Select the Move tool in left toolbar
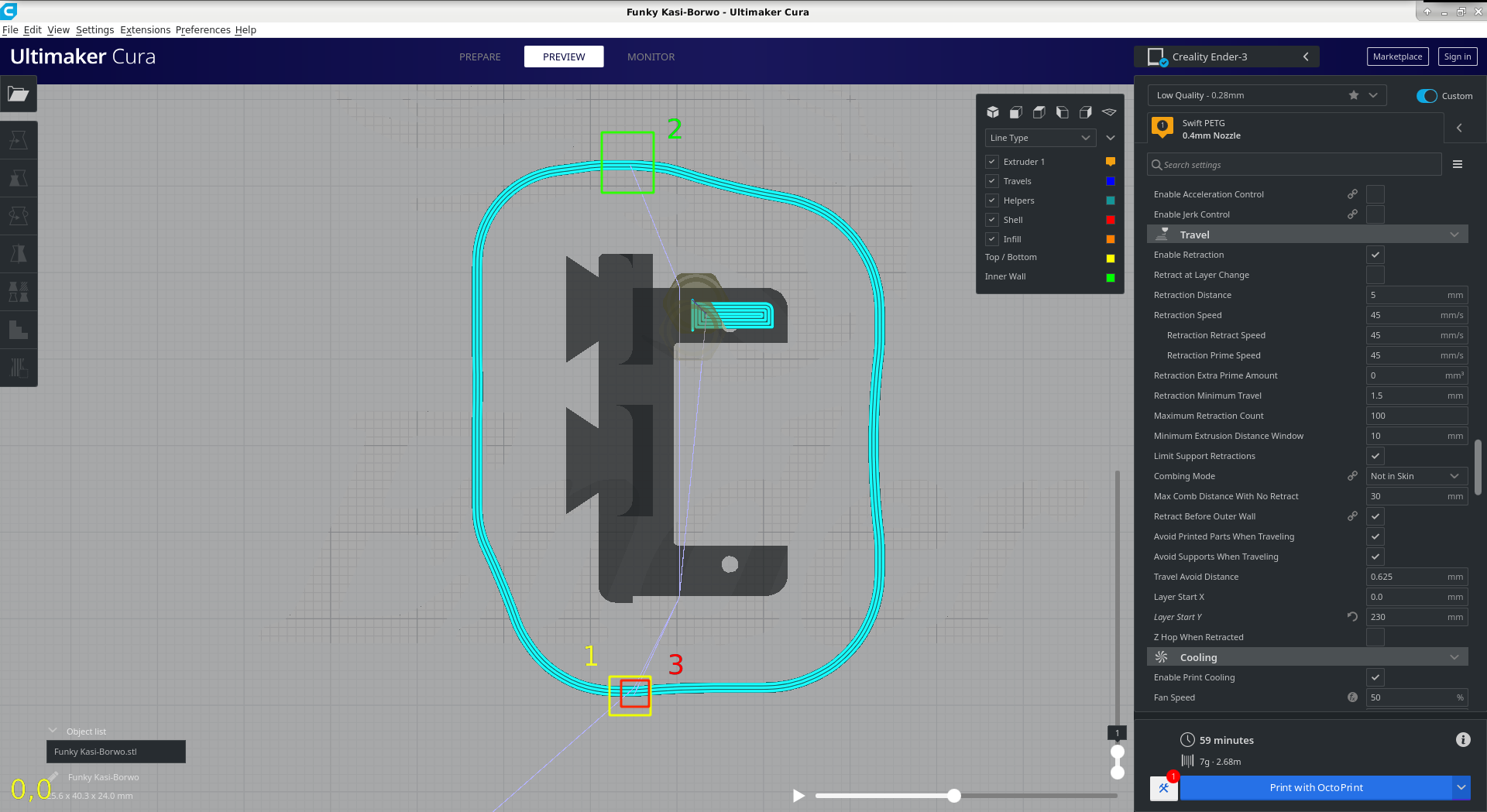 [x=19, y=140]
